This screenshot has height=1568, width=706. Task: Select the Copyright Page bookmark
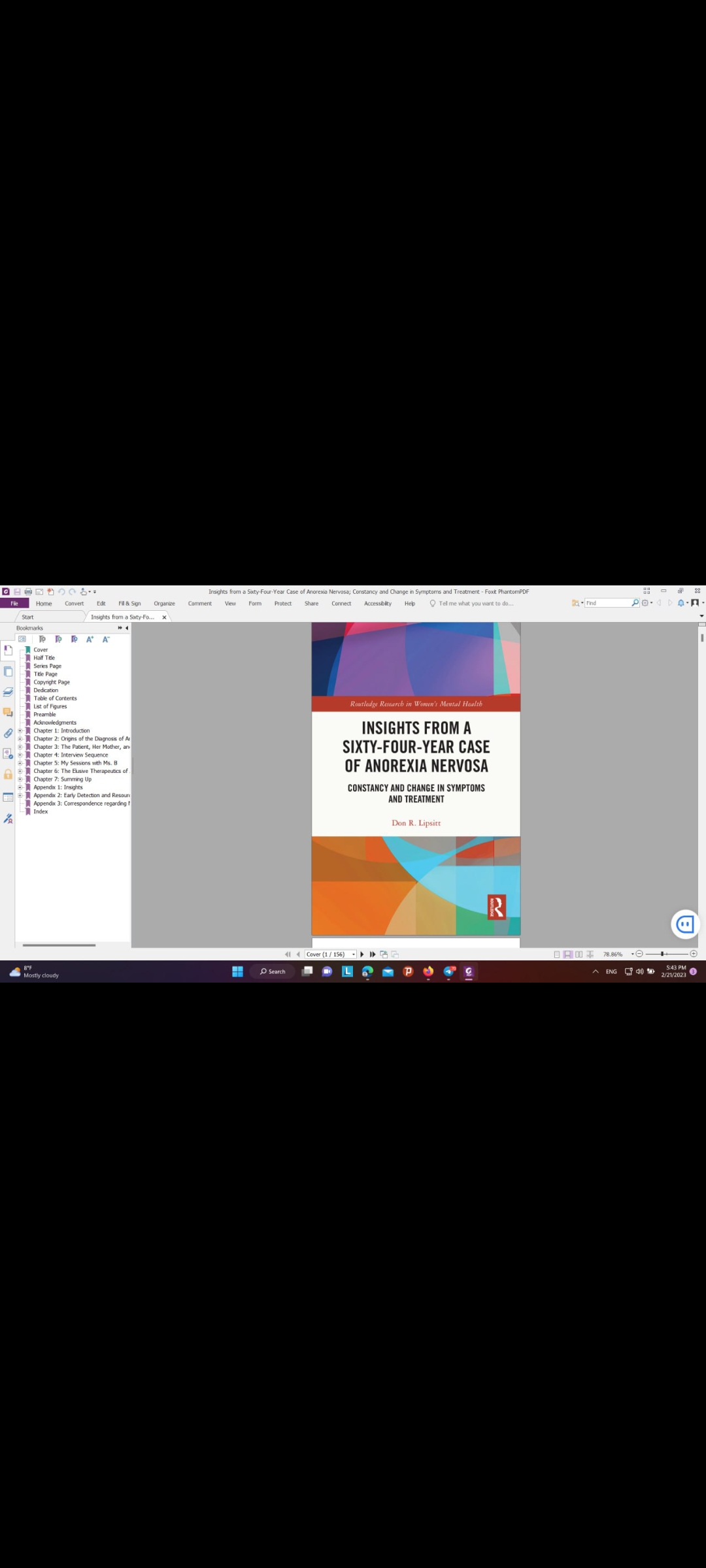(52, 682)
